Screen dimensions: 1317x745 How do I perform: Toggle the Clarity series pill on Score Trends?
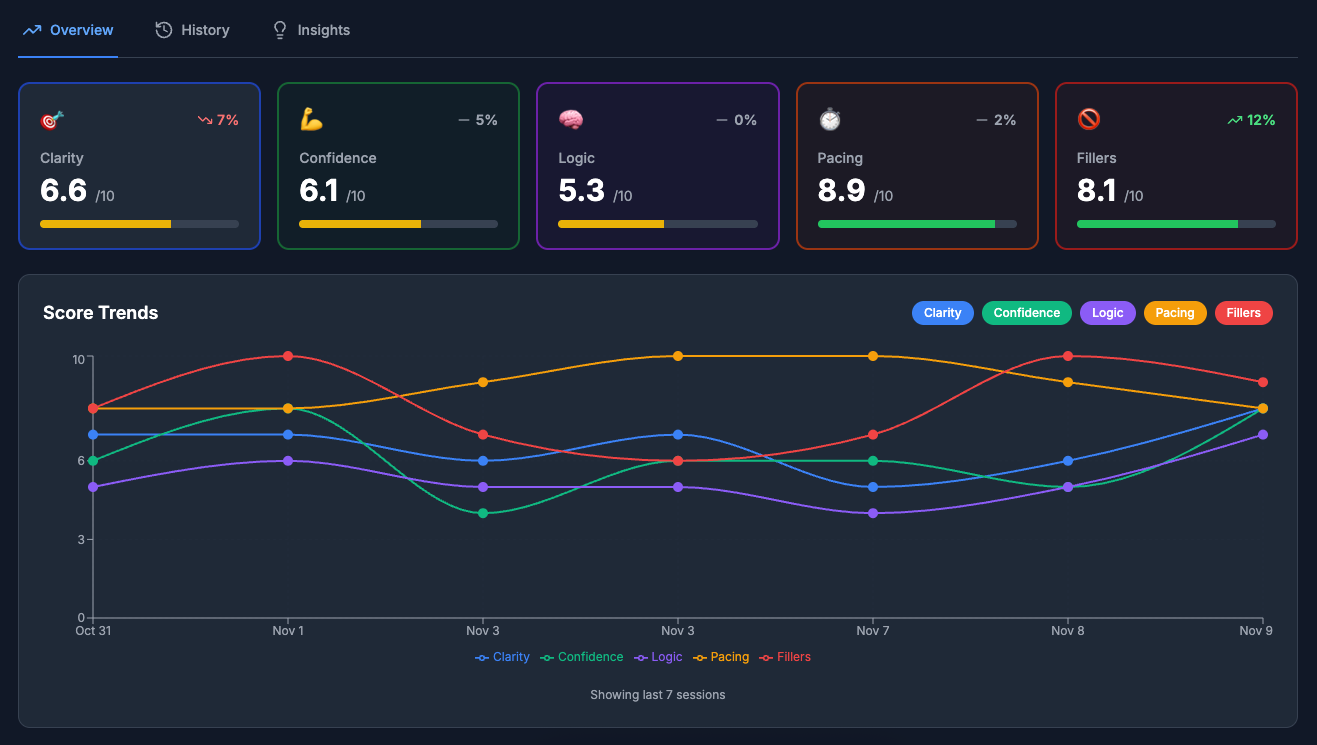click(x=942, y=312)
